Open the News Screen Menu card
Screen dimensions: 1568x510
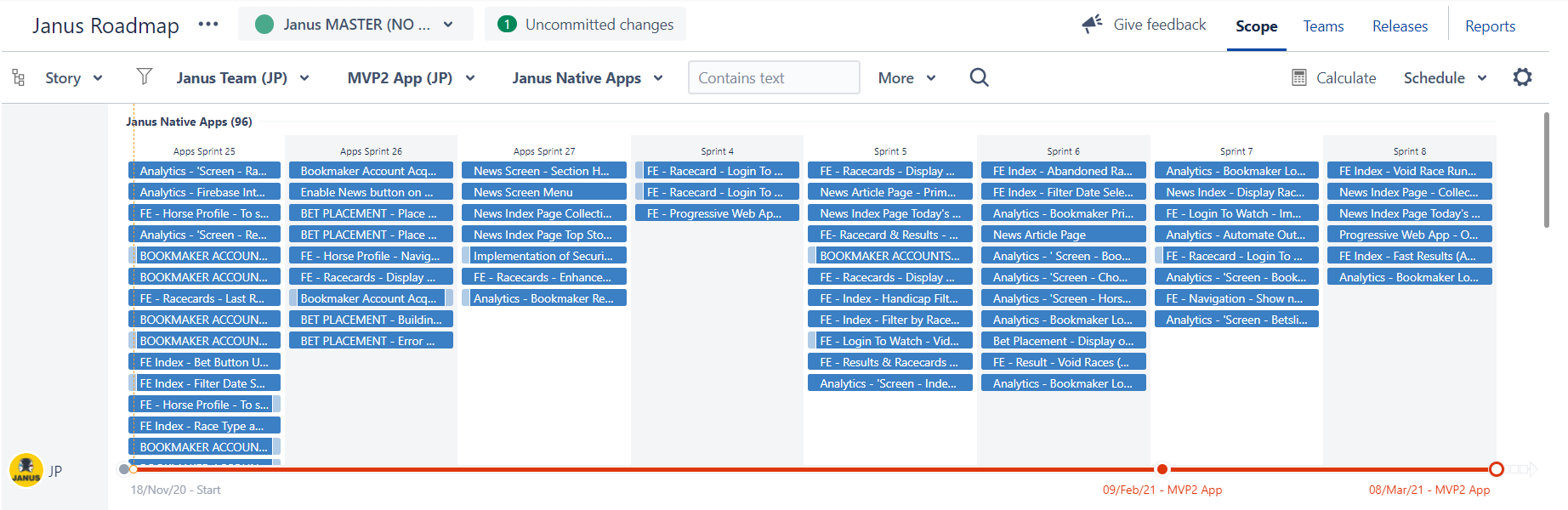pyautogui.click(x=544, y=192)
